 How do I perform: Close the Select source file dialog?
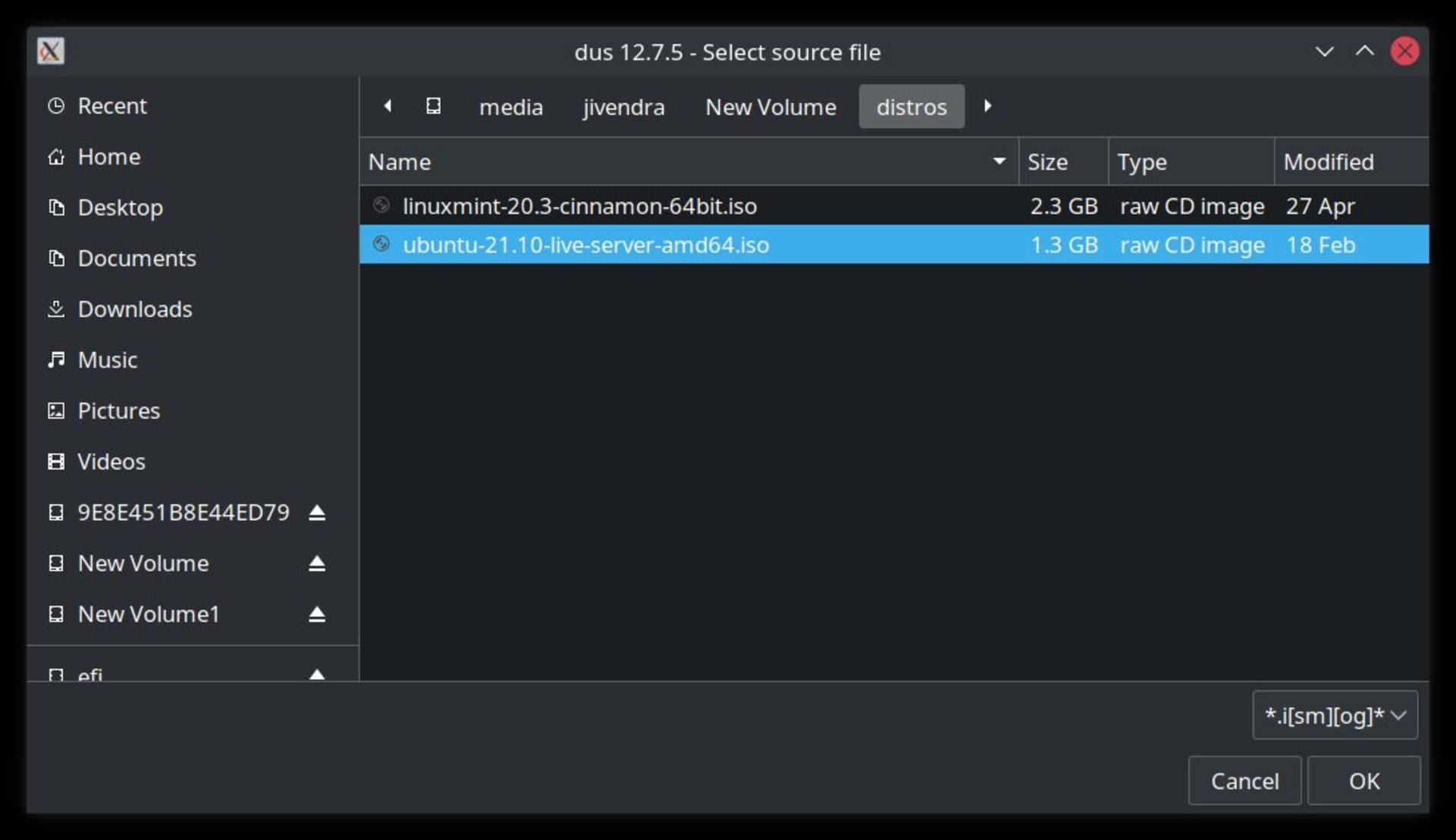pos(1404,51)
